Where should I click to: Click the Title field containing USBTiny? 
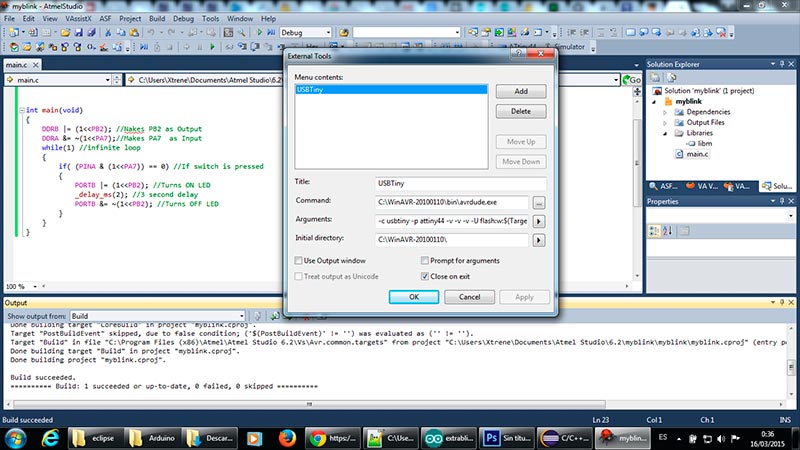click(460, 183)
